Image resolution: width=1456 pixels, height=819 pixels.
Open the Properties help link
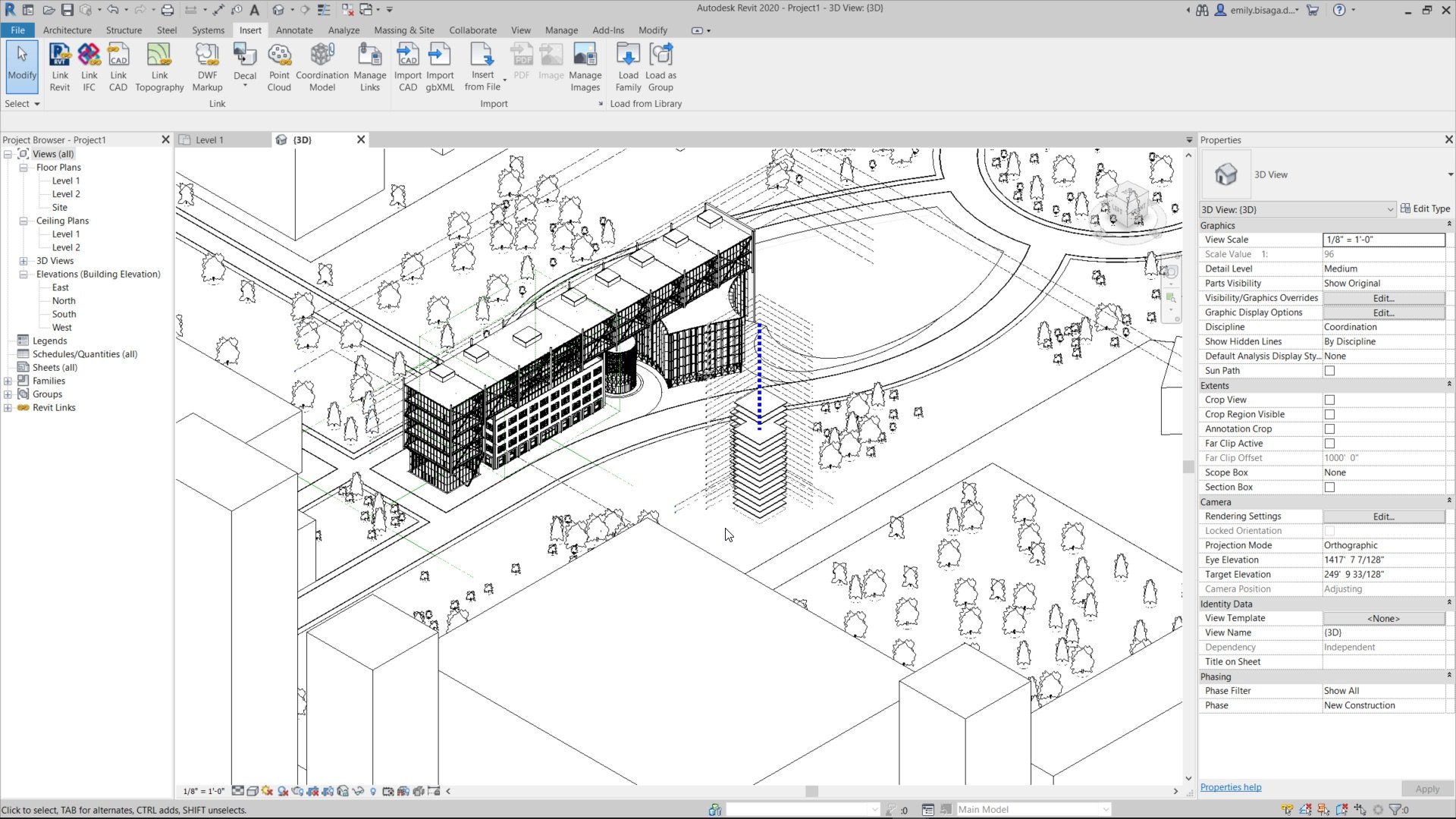click(x=1231, y=787)
